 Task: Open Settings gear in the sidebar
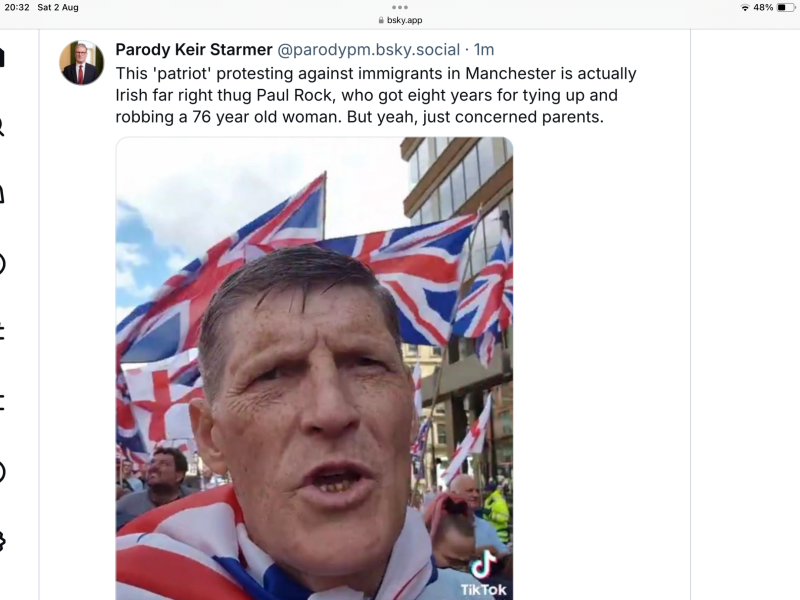[2, 540]
